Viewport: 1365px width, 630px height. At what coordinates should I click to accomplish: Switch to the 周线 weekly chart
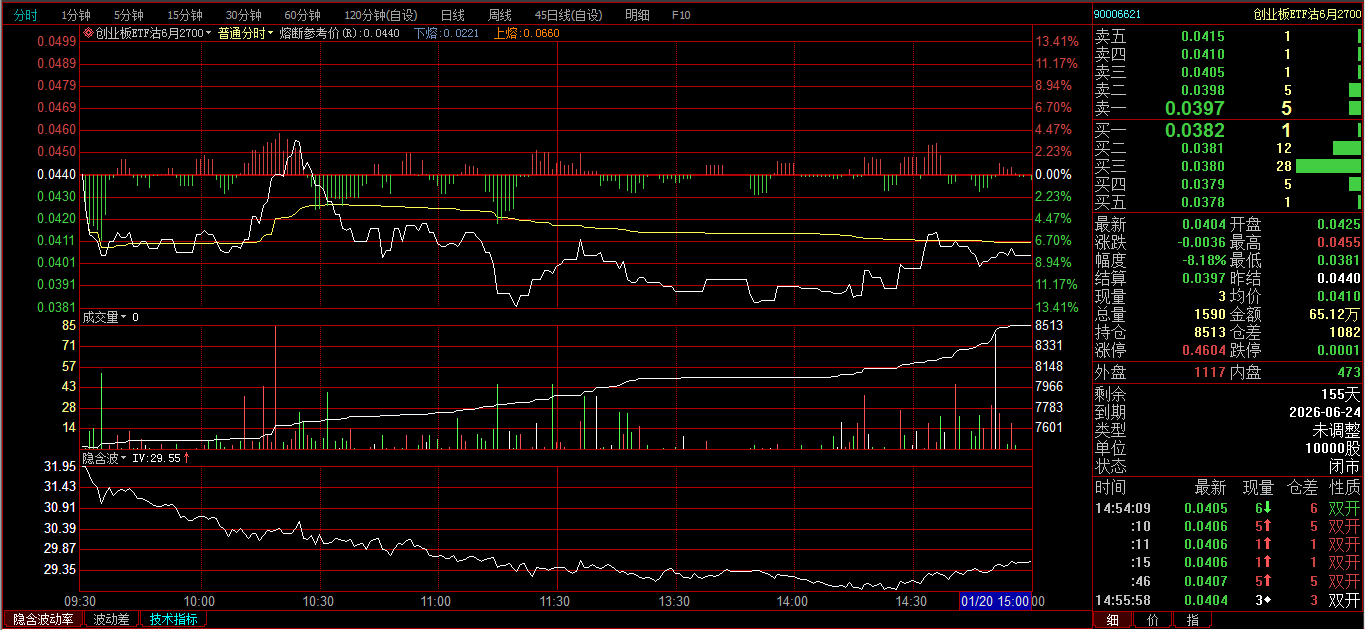point(499,15)
